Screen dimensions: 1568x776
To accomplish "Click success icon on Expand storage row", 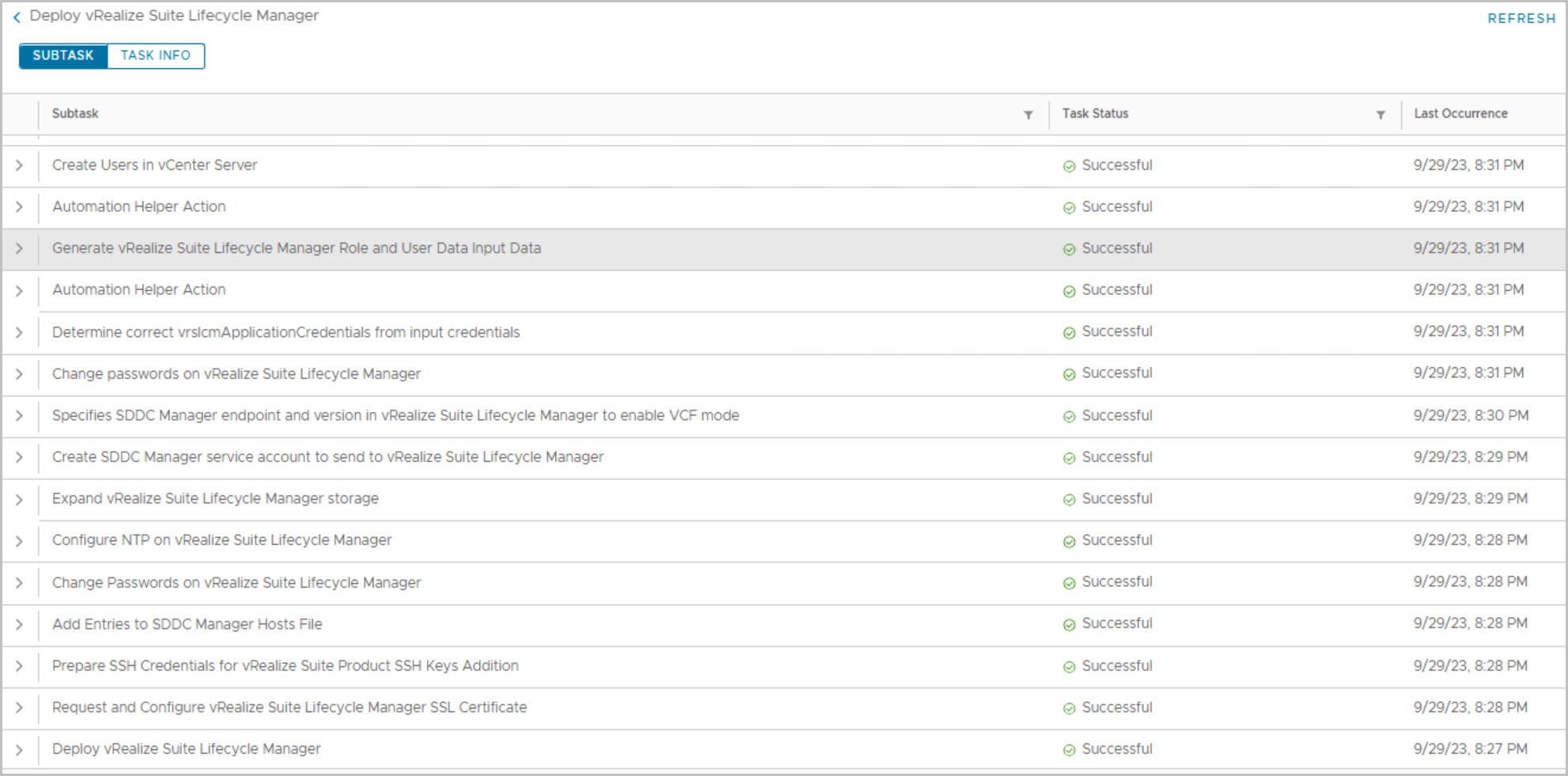I will 1069,500.
